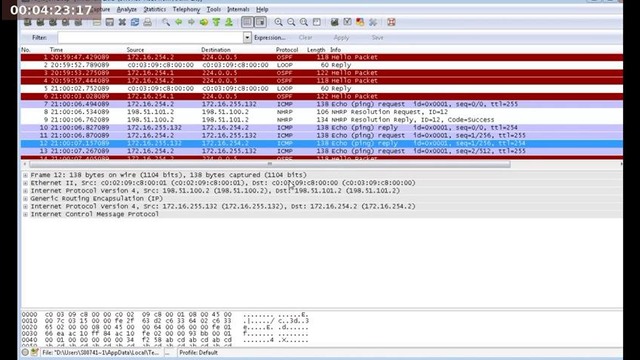Sort by the Protocol column header
The width and height of the screenshot is (640, 360).
[287, 50]
